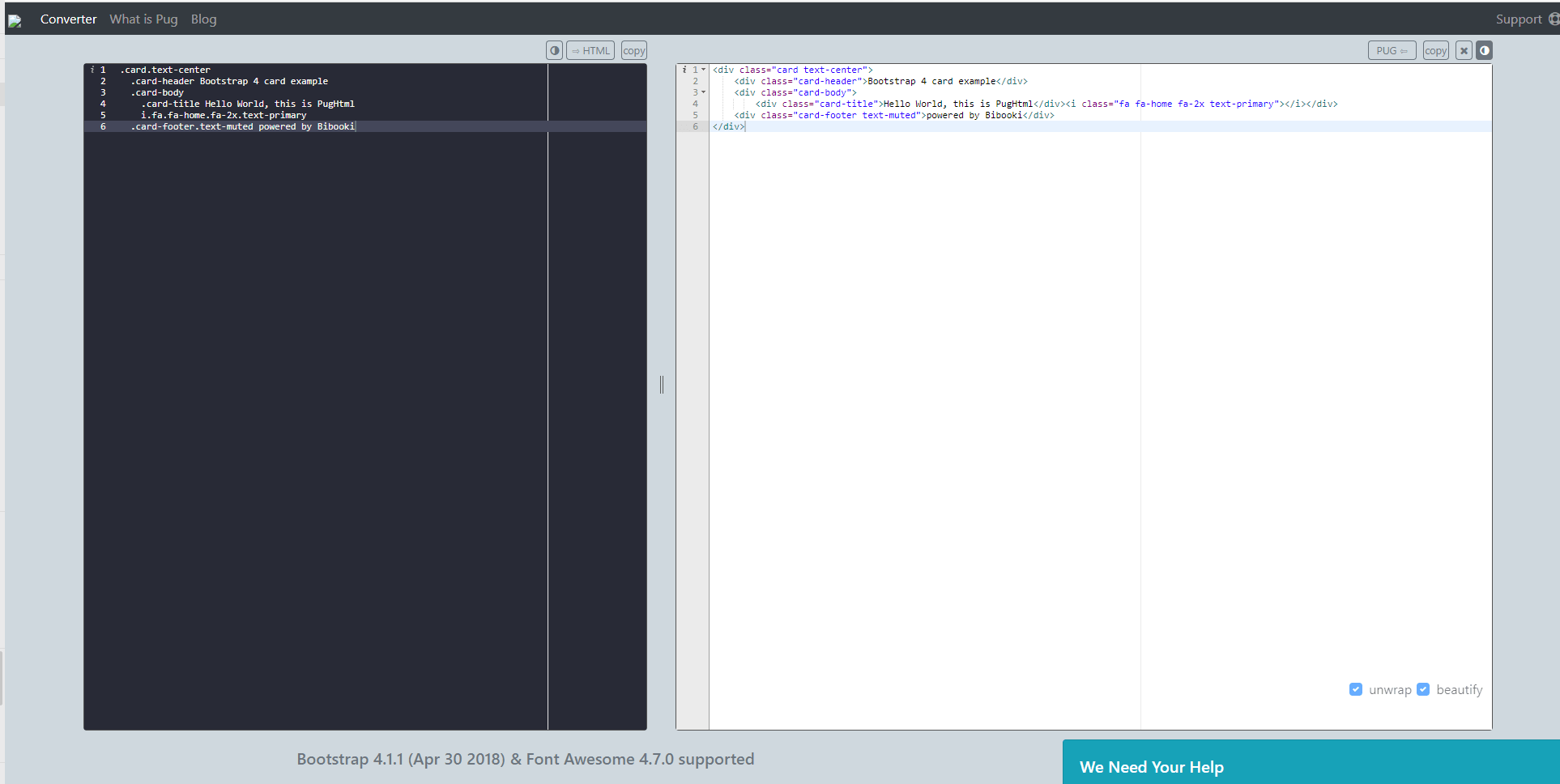Toggle the Pug editor theme contrast icon
The width and height of the screenshot is (1560, 784).
[x=554, y=51]
